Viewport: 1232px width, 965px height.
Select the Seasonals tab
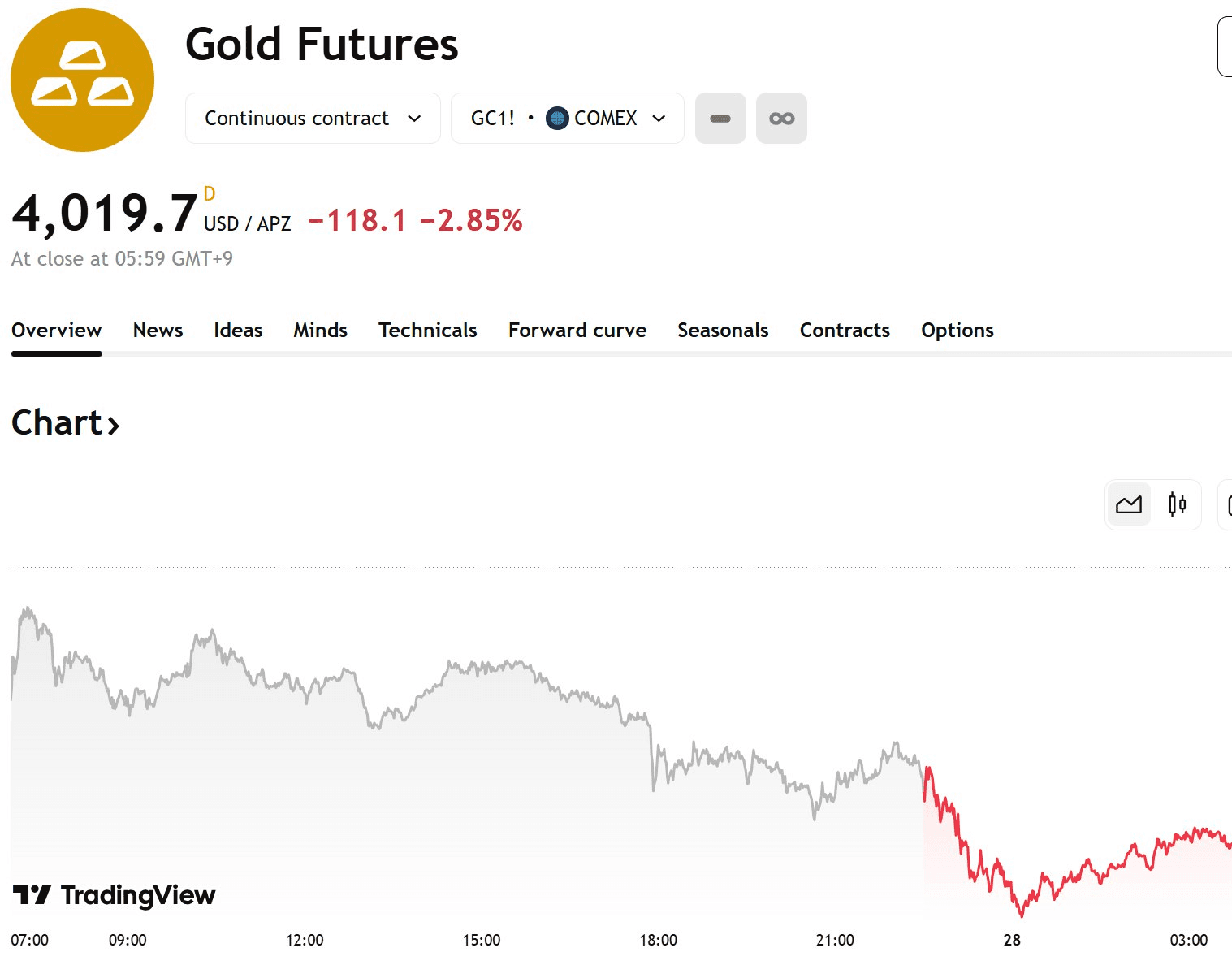[723, 330]
